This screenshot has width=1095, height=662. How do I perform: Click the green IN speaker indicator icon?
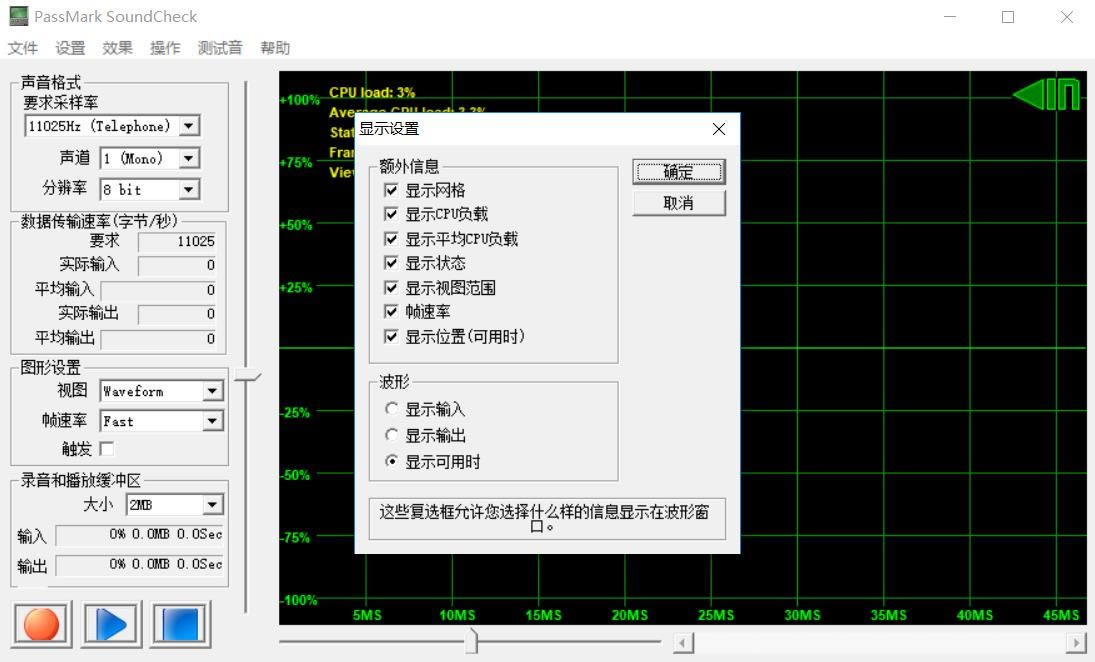[1046, 94]
